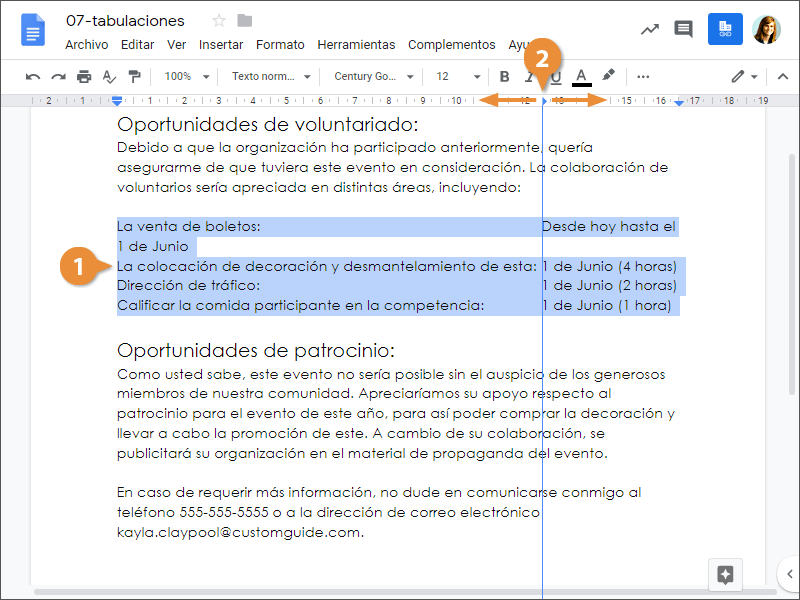Open the more options ellipsis button

(643, 76)
